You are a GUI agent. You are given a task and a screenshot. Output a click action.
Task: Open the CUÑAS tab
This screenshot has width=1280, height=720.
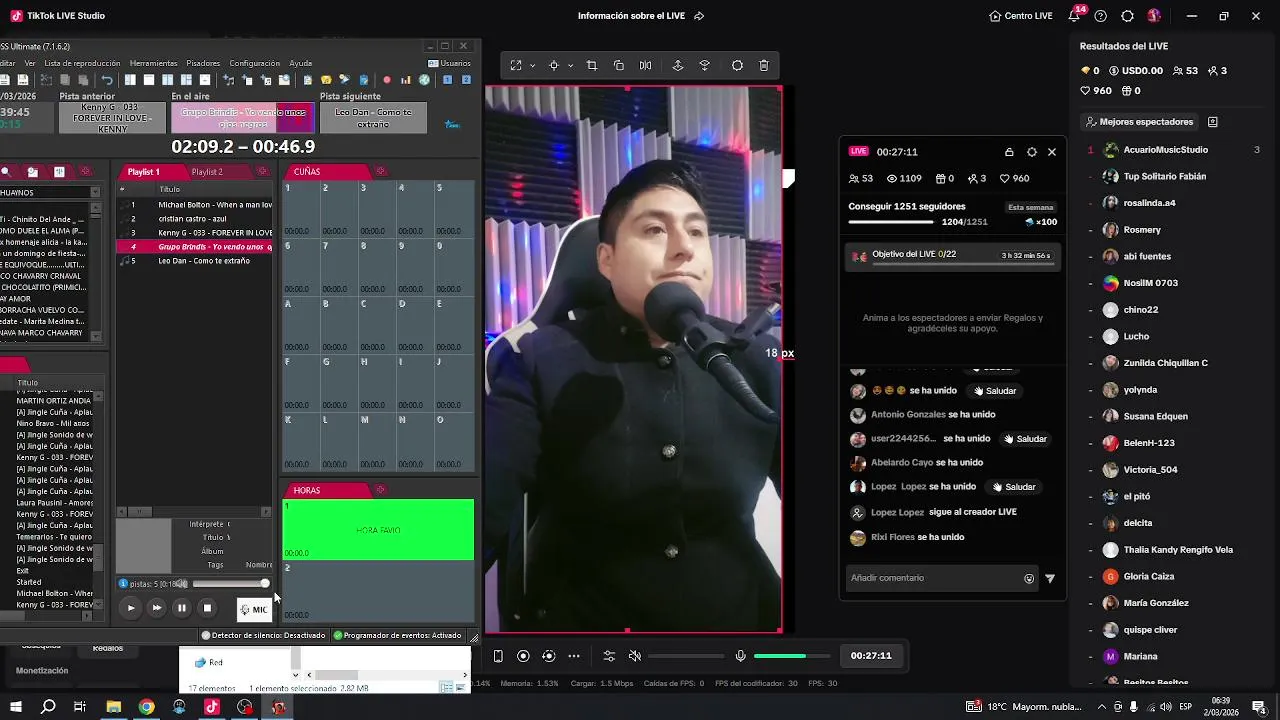point(307,172)
